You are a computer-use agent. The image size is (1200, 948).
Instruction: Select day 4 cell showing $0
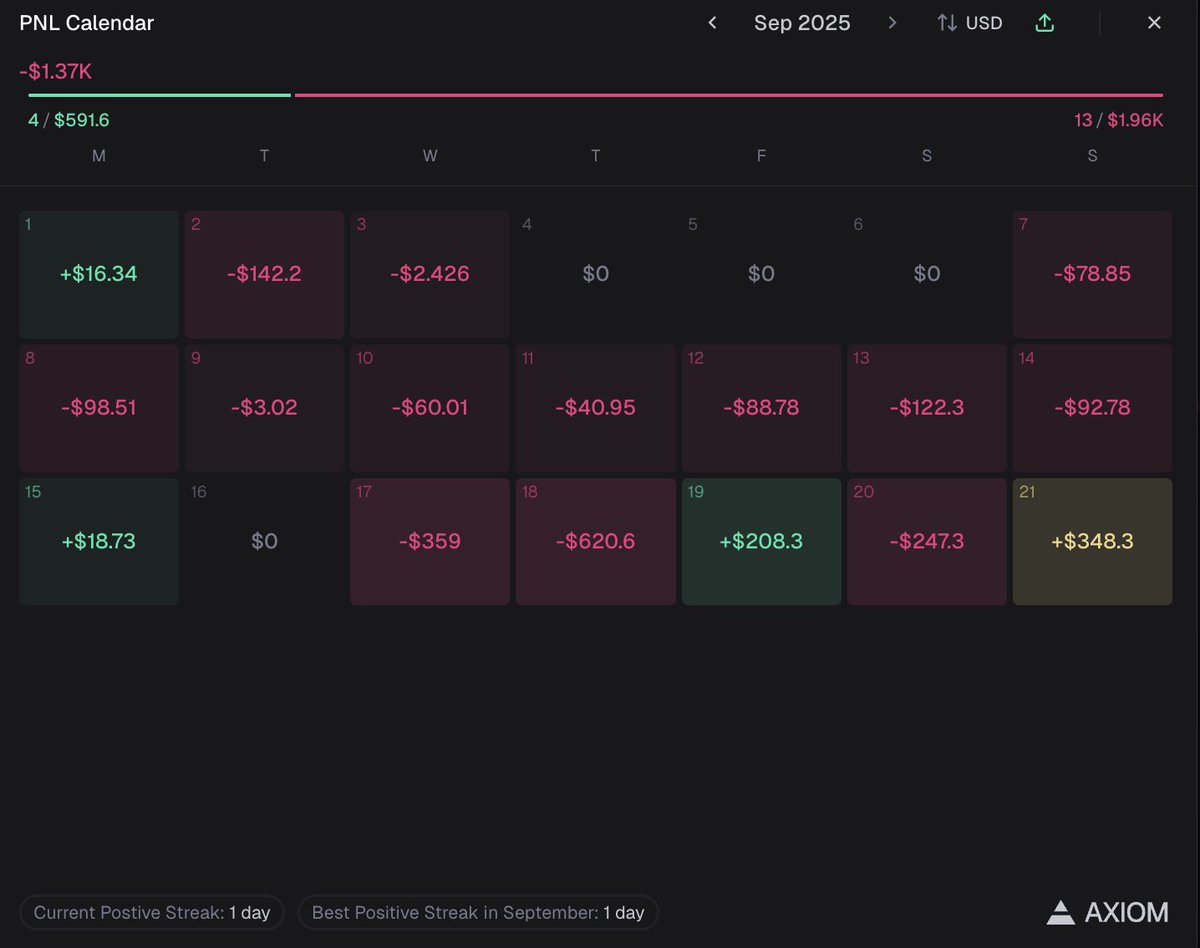coord(595,274)
